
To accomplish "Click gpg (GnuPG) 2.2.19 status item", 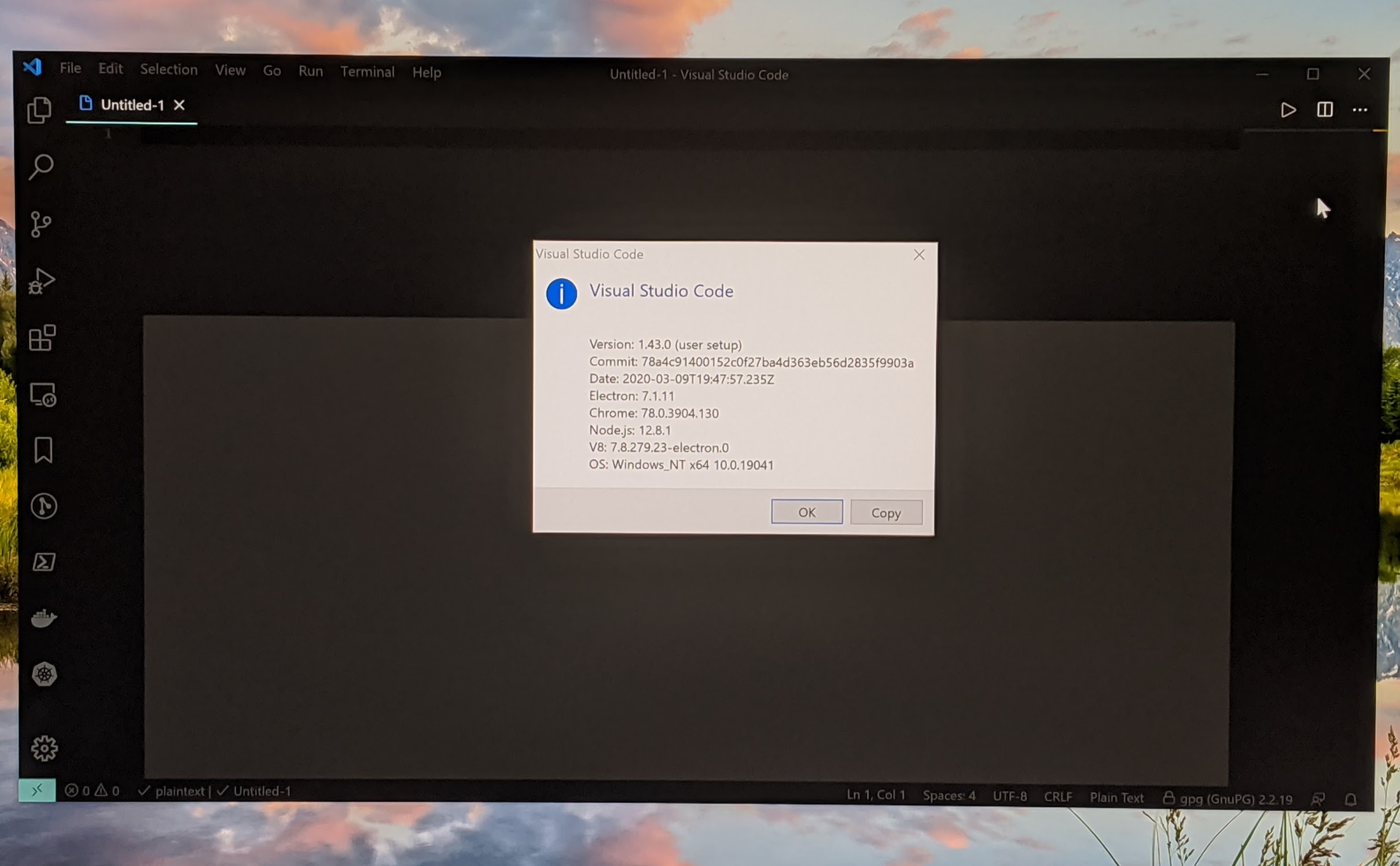I will click(x=1228, y=799).
